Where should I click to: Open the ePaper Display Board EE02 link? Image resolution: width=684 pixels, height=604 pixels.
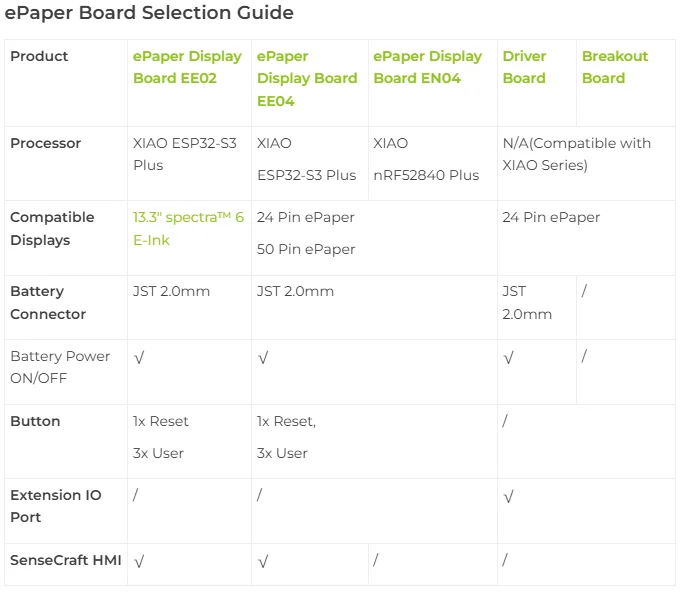[x=187, y=67]
